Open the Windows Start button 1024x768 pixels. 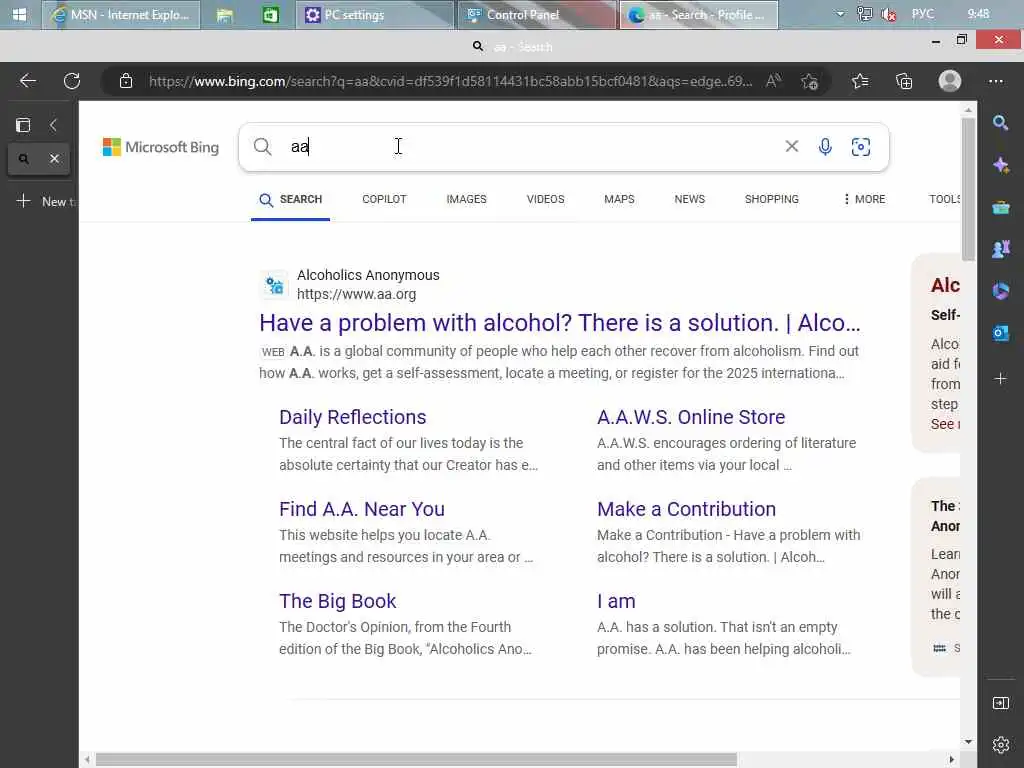click(x=19, y=14)
